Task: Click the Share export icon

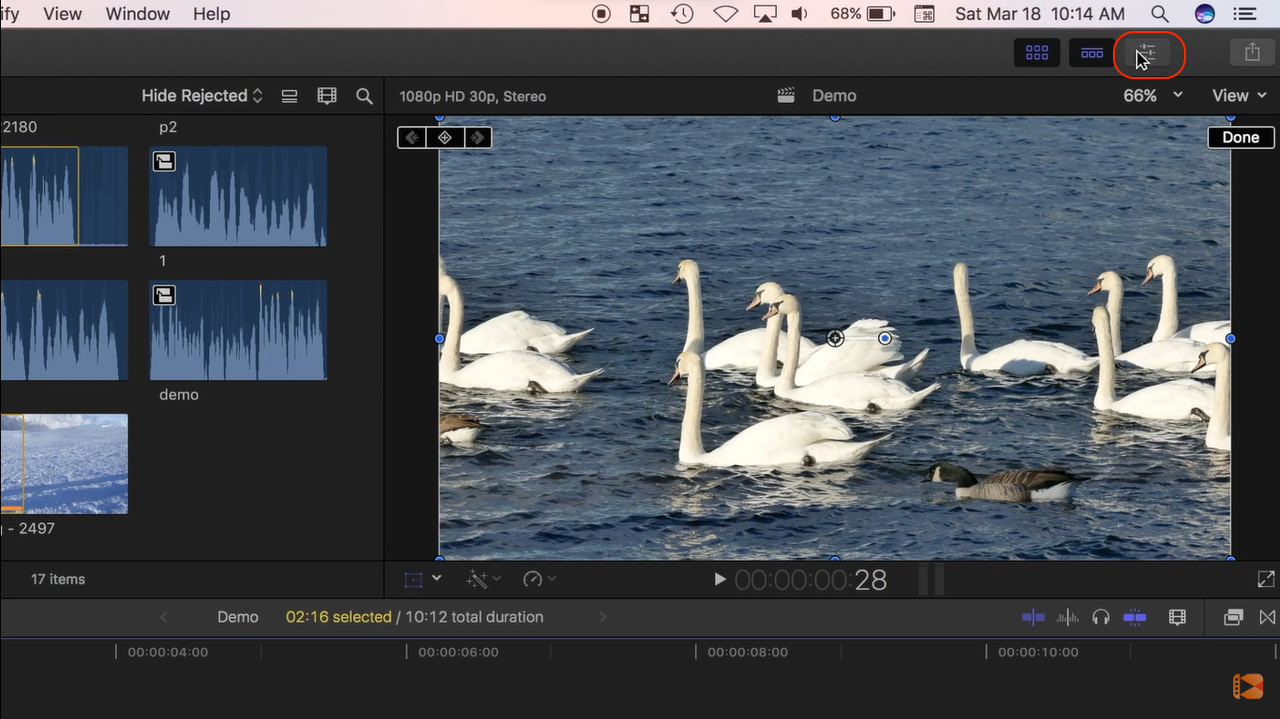Action: 1251,53
